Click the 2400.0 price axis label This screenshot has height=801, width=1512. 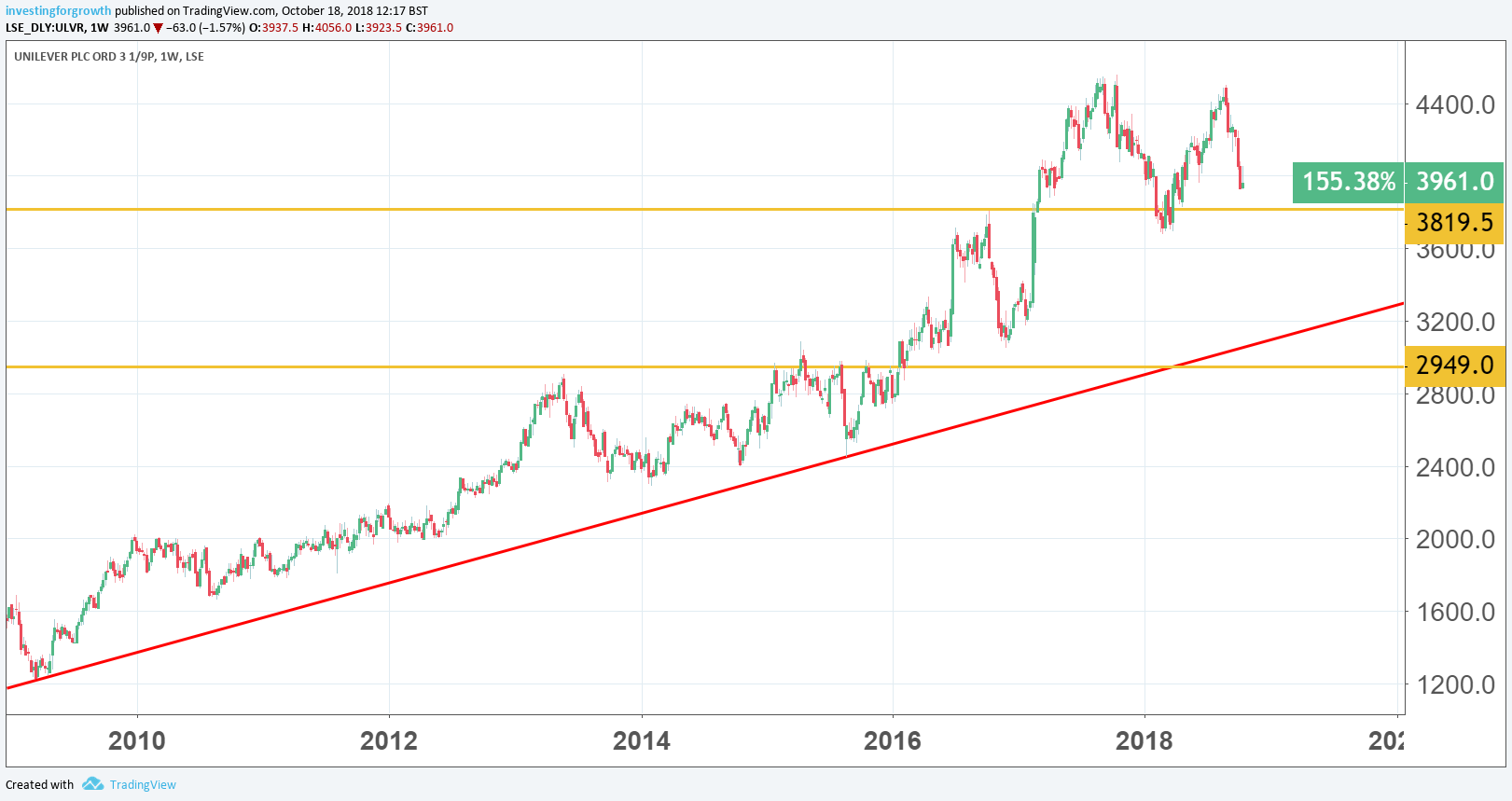pos(1455,467)
